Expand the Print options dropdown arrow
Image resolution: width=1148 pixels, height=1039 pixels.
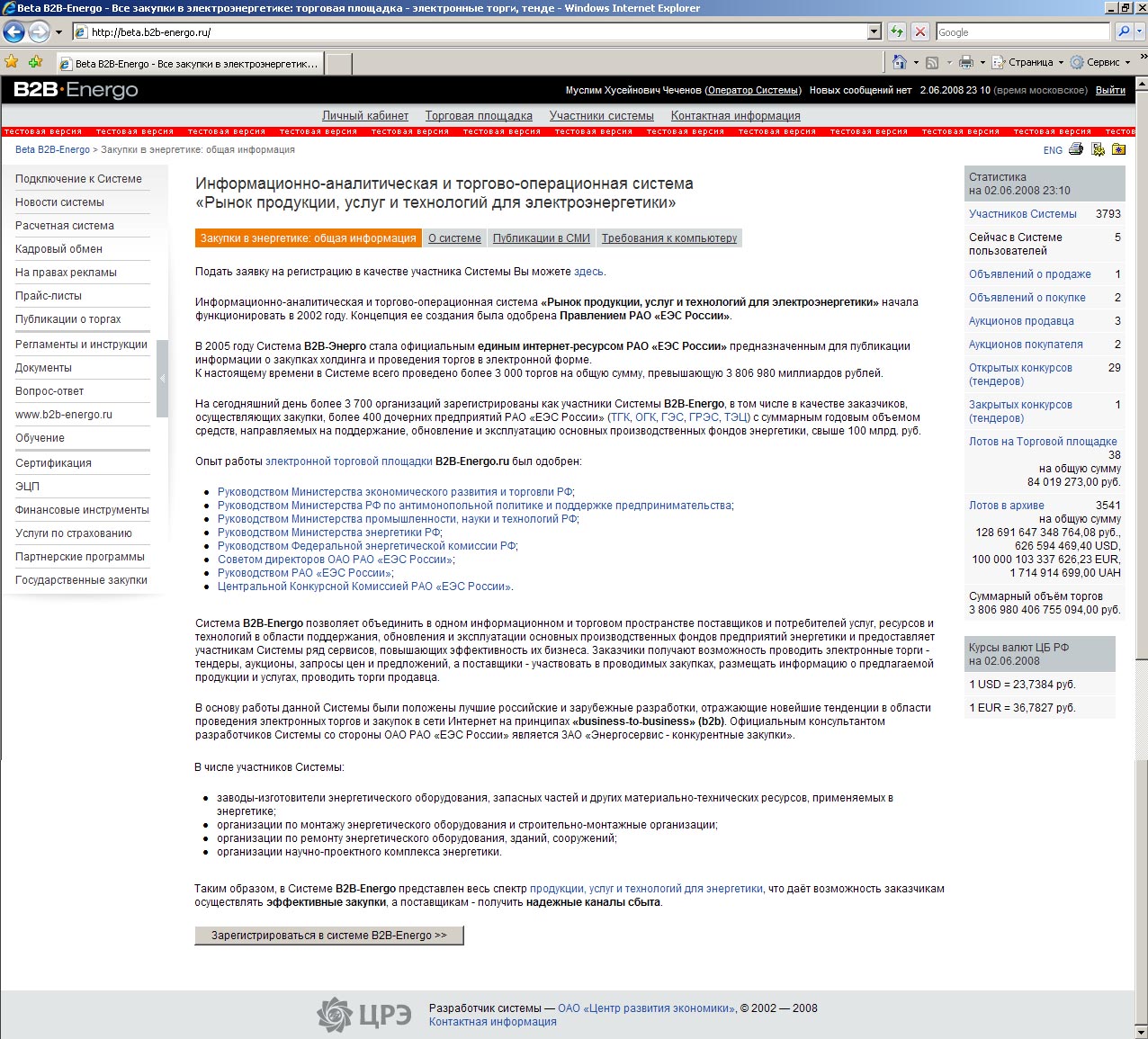[982, 63]
